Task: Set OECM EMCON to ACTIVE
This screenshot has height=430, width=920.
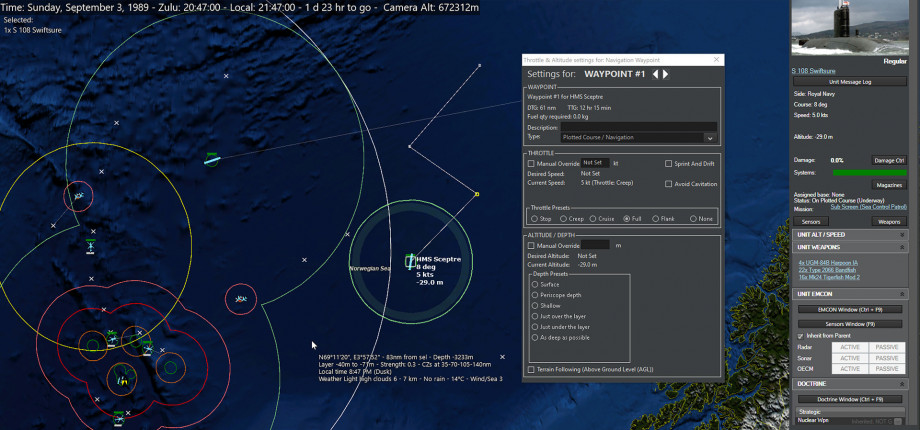Action: pos(850,369)
